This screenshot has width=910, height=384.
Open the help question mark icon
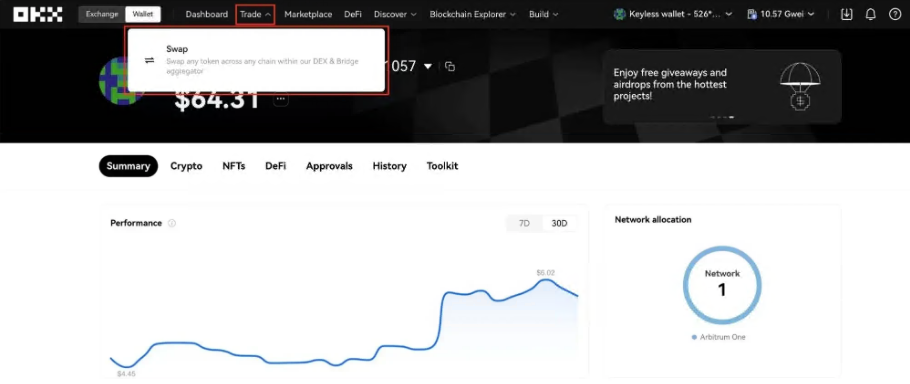895,15
